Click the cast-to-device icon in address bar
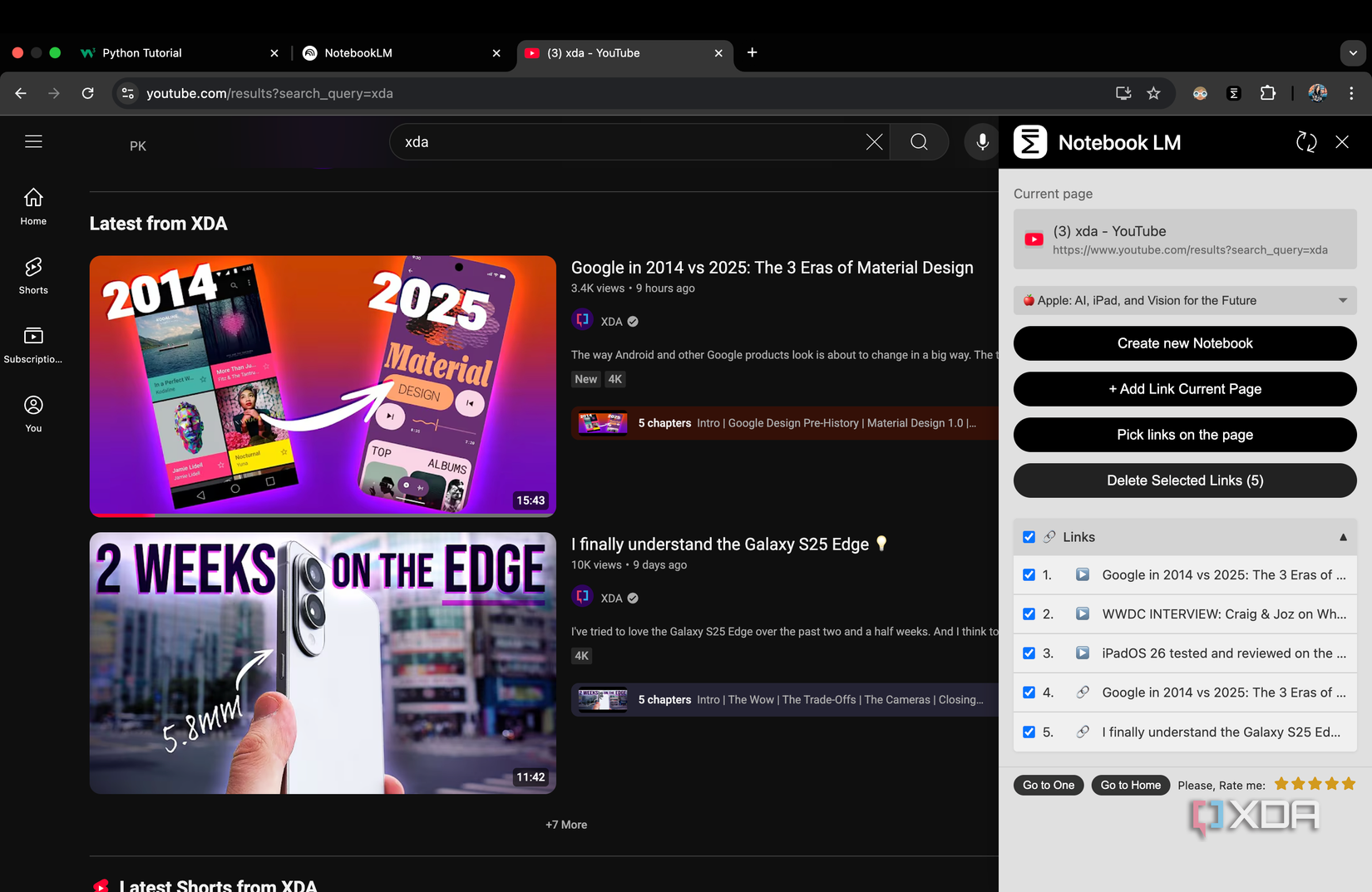The width and height of the screenshot is (1372, 892). point(1123,93)
